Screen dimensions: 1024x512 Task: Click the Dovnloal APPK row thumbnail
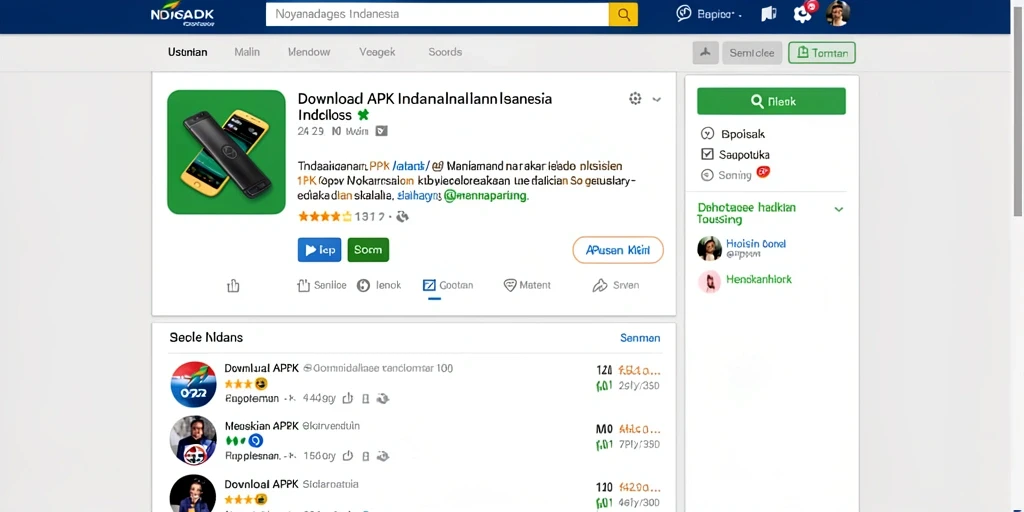coord(193,494)
